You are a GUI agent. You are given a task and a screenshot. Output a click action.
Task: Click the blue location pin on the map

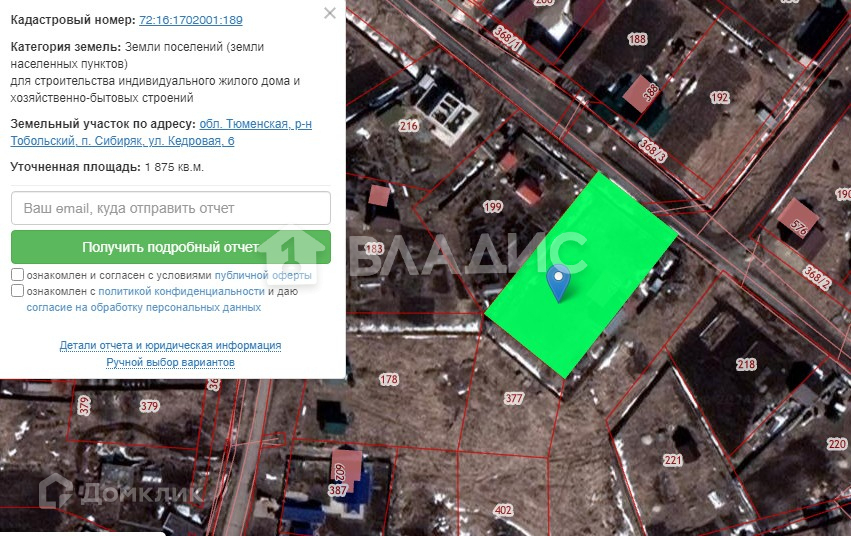pyautogui.click(x=558, y=281)
